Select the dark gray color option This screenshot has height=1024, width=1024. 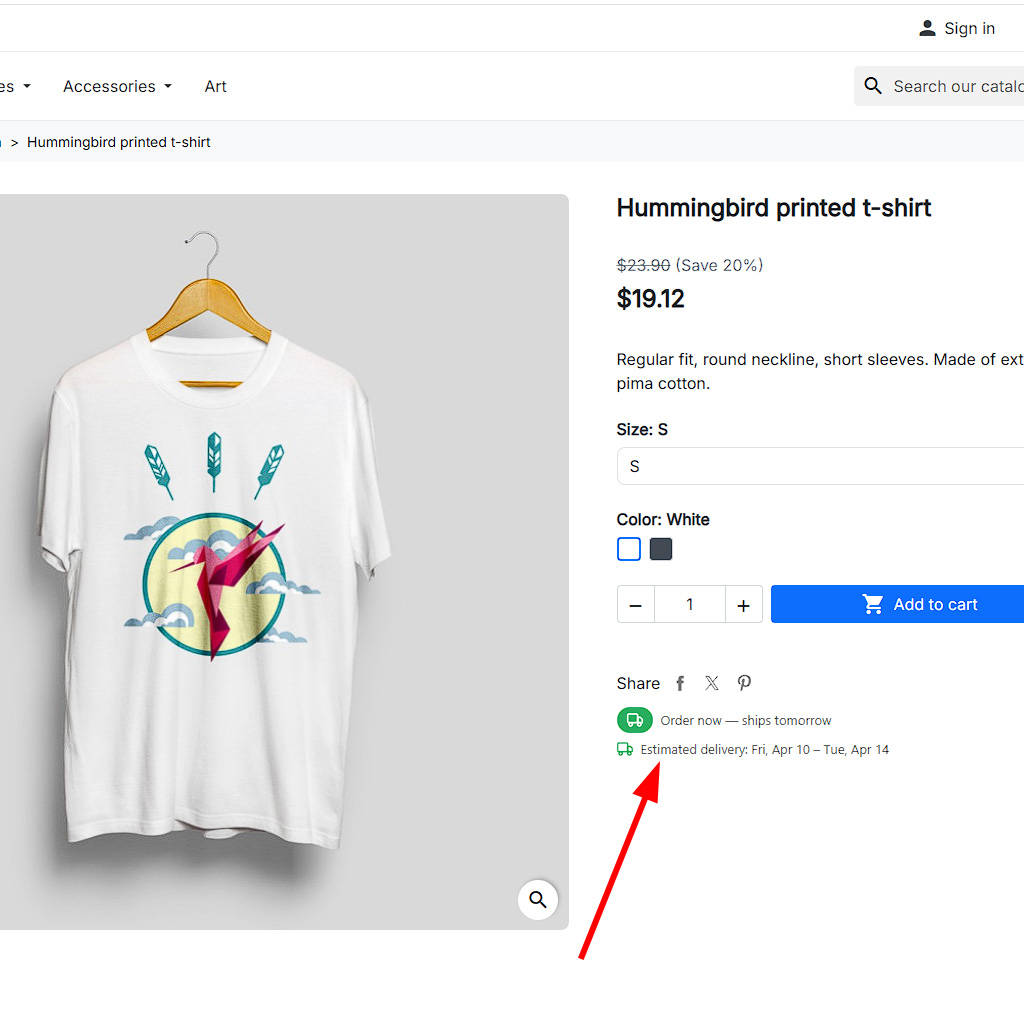tap(661, 549)
